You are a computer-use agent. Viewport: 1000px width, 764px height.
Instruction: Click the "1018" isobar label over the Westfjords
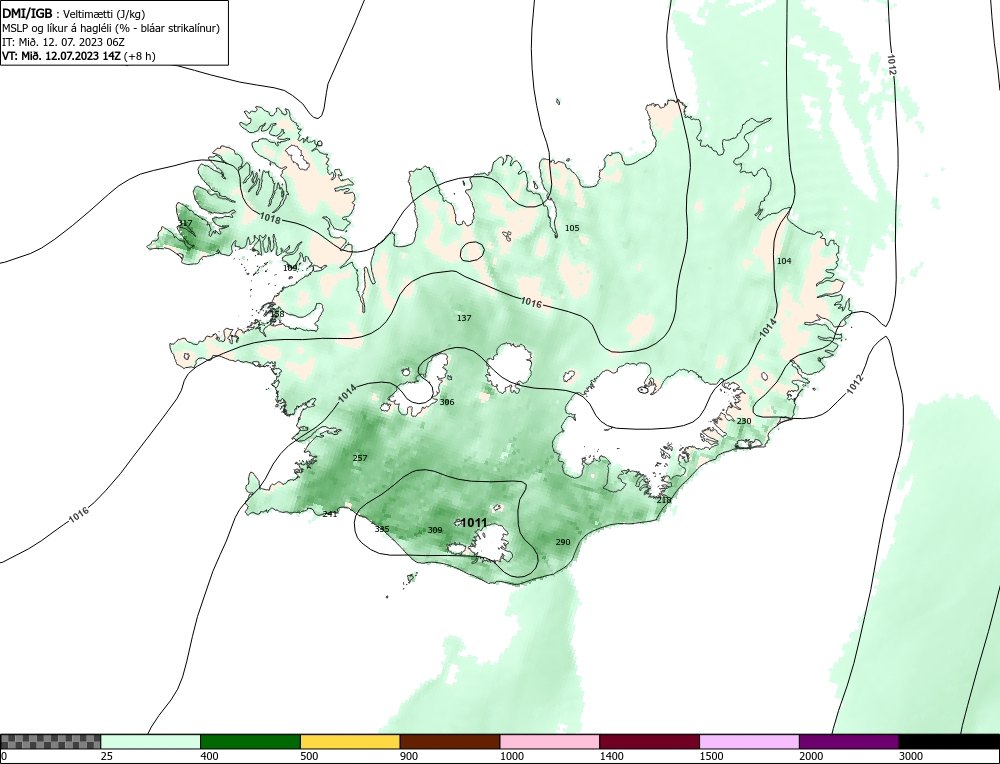click(270, 218)
